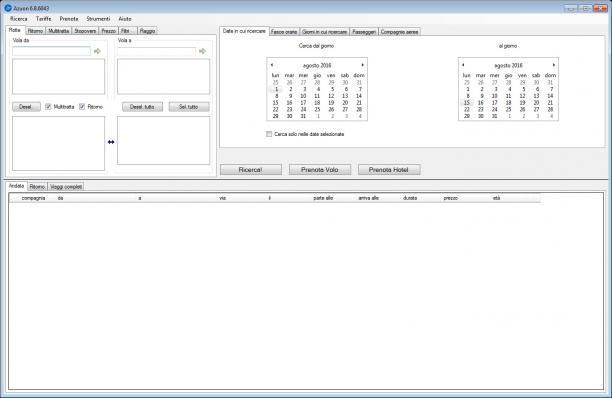Select day 7 in Cerca dal giorno calendar
612x398 pixels.
click(x=360, y=89)
